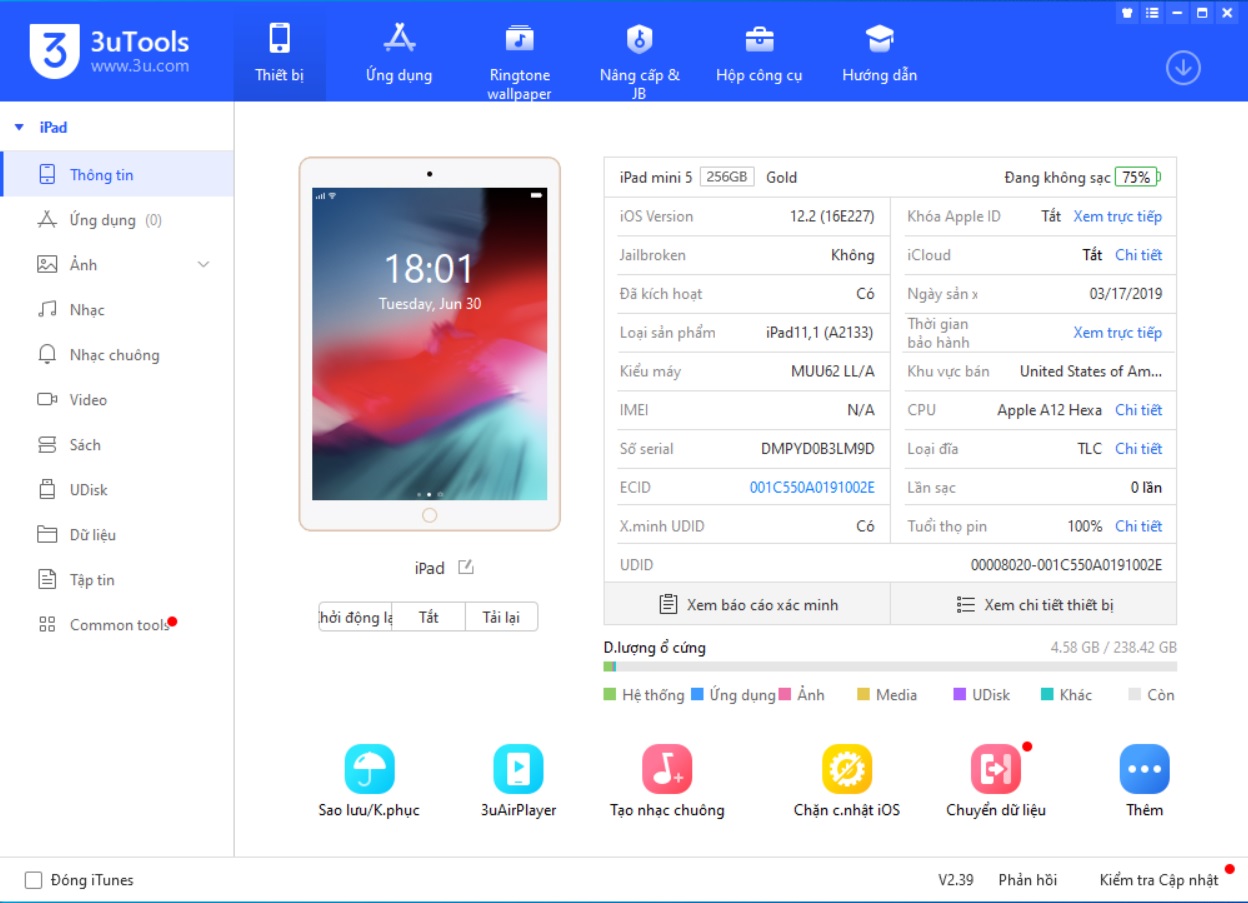
Task: Open the download manager arrow icon
Action: click(1183, 68)
